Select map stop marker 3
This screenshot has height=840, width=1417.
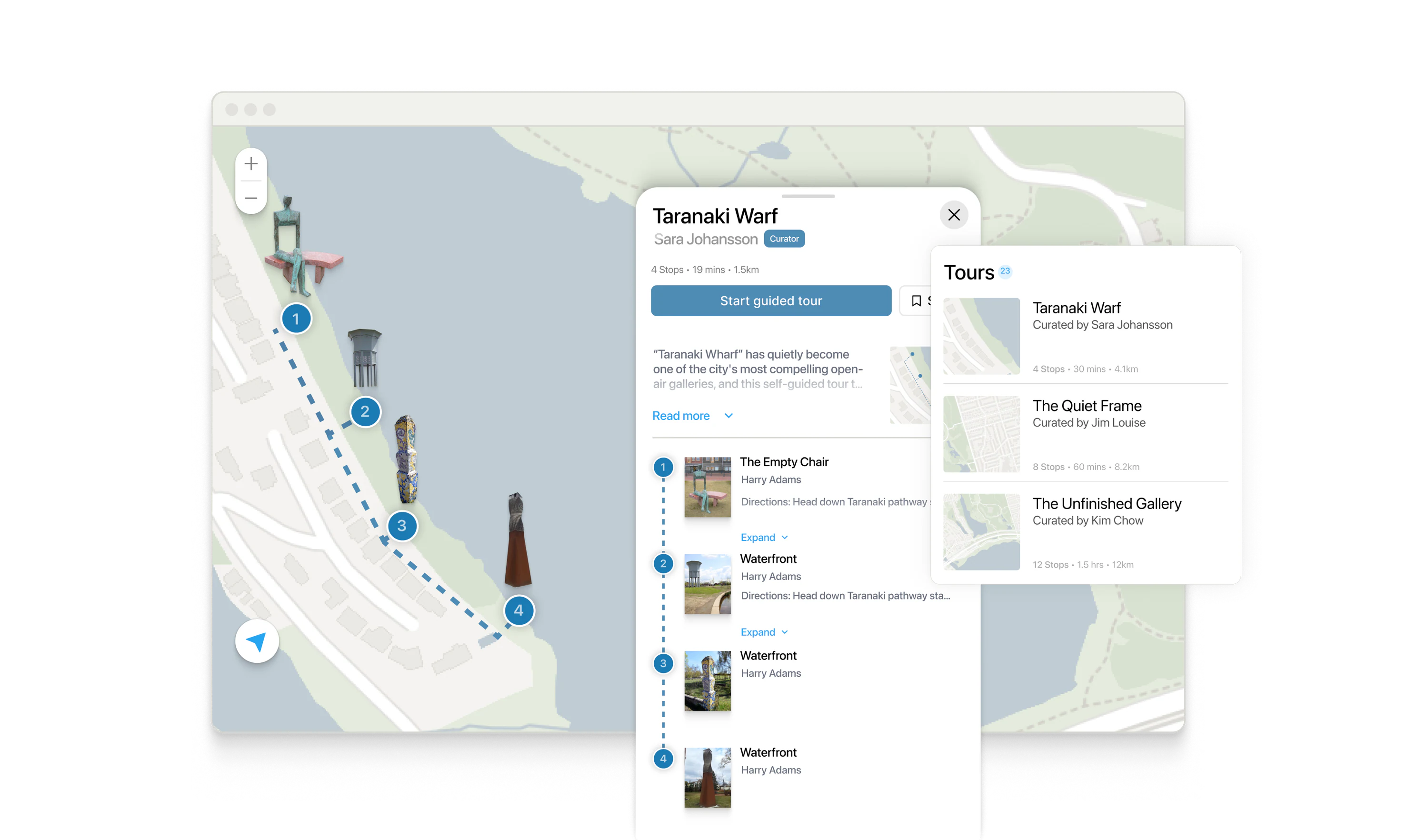pyautogui.click(x=402, y=526)
